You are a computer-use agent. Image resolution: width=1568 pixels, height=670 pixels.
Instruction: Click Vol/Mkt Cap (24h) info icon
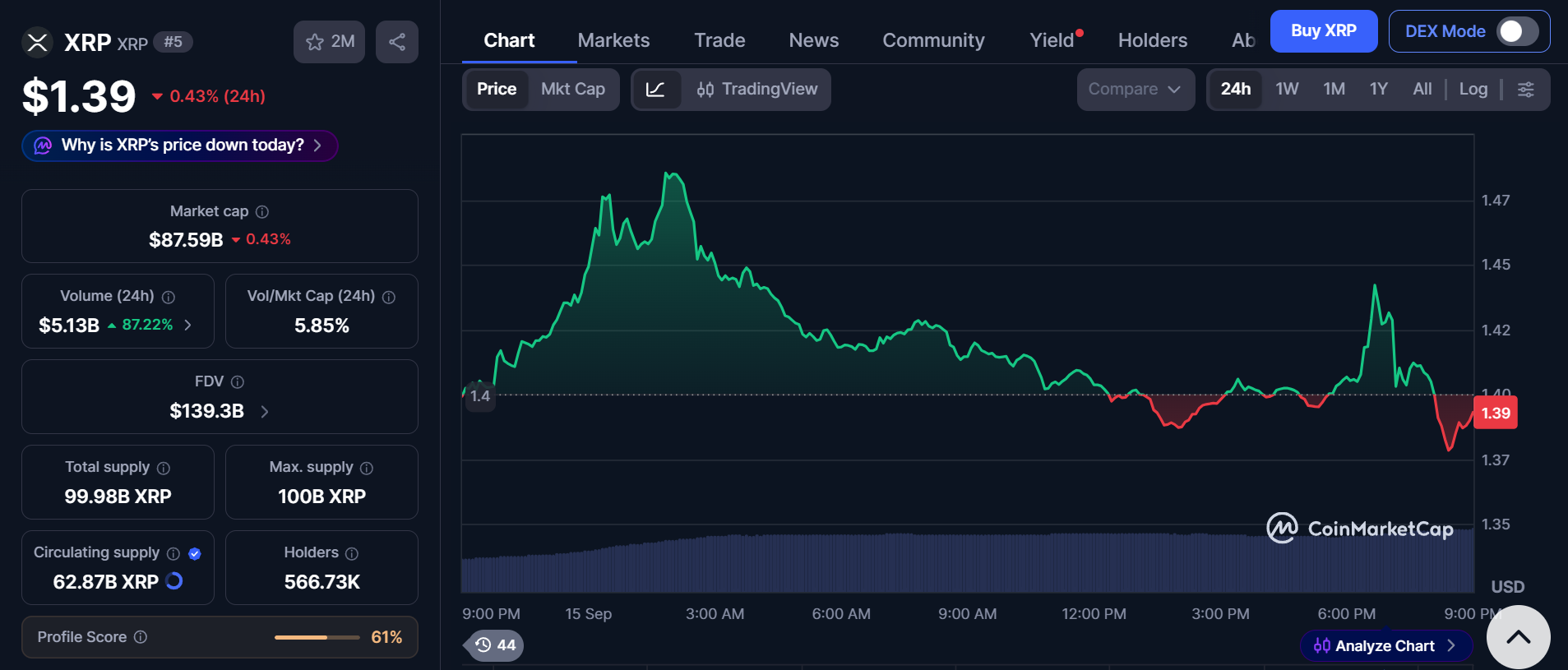pos(389,297)
